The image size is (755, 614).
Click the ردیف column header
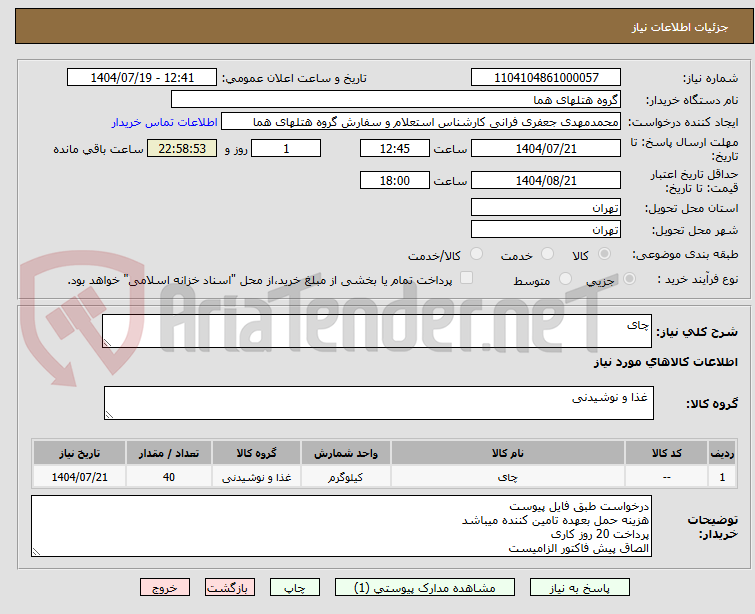pos(722,453)
